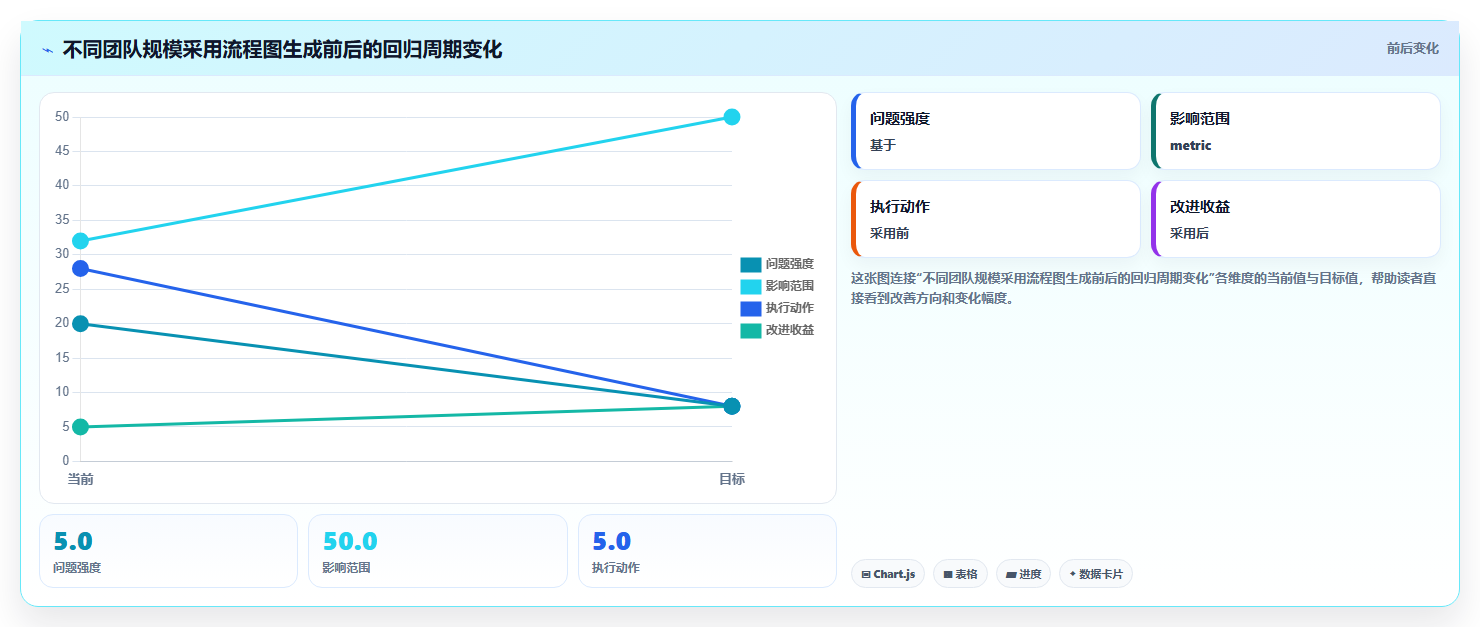The width and height of the screenshot is (1480, 627).
Task: Click the 执行动作 legend label
Action: (x=790, y=308)
